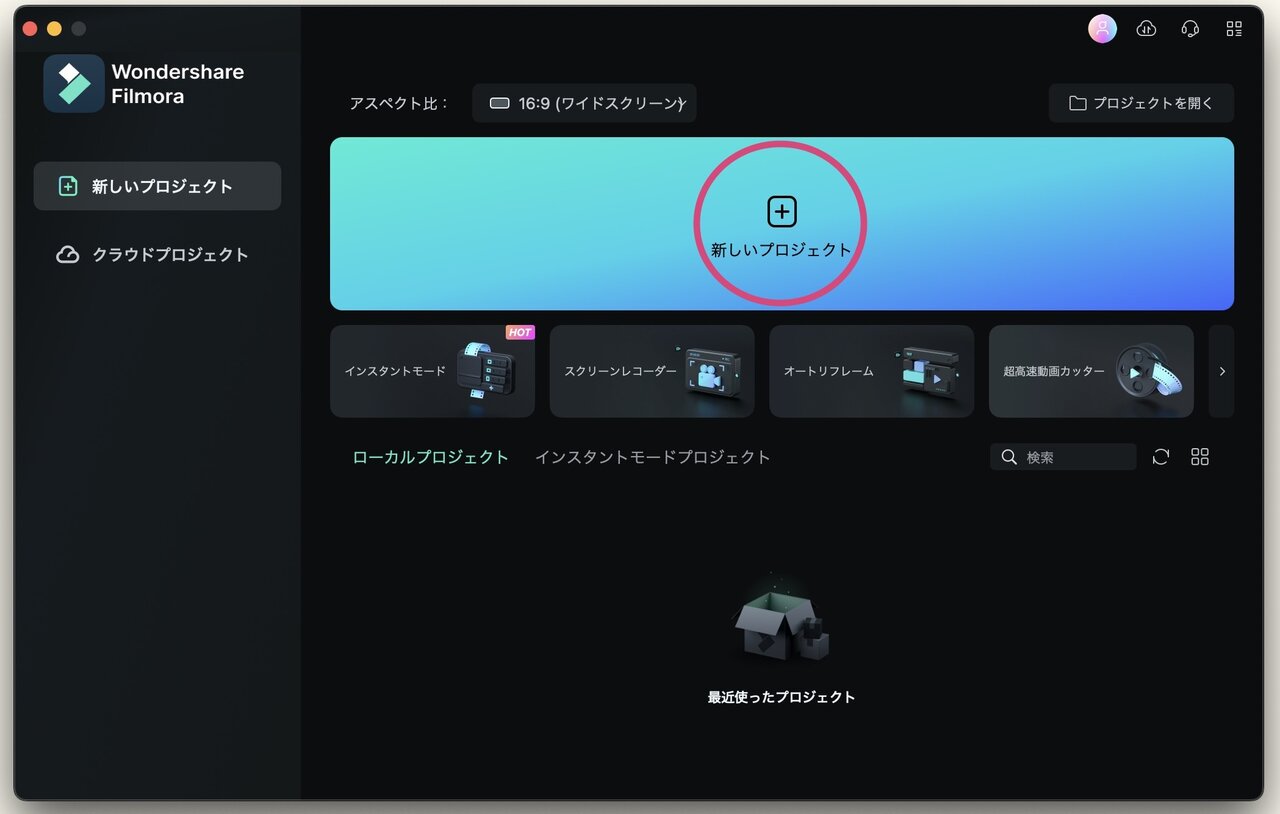Click the search magnifier icon
1280x814 pixels.
coord(1009,457)
